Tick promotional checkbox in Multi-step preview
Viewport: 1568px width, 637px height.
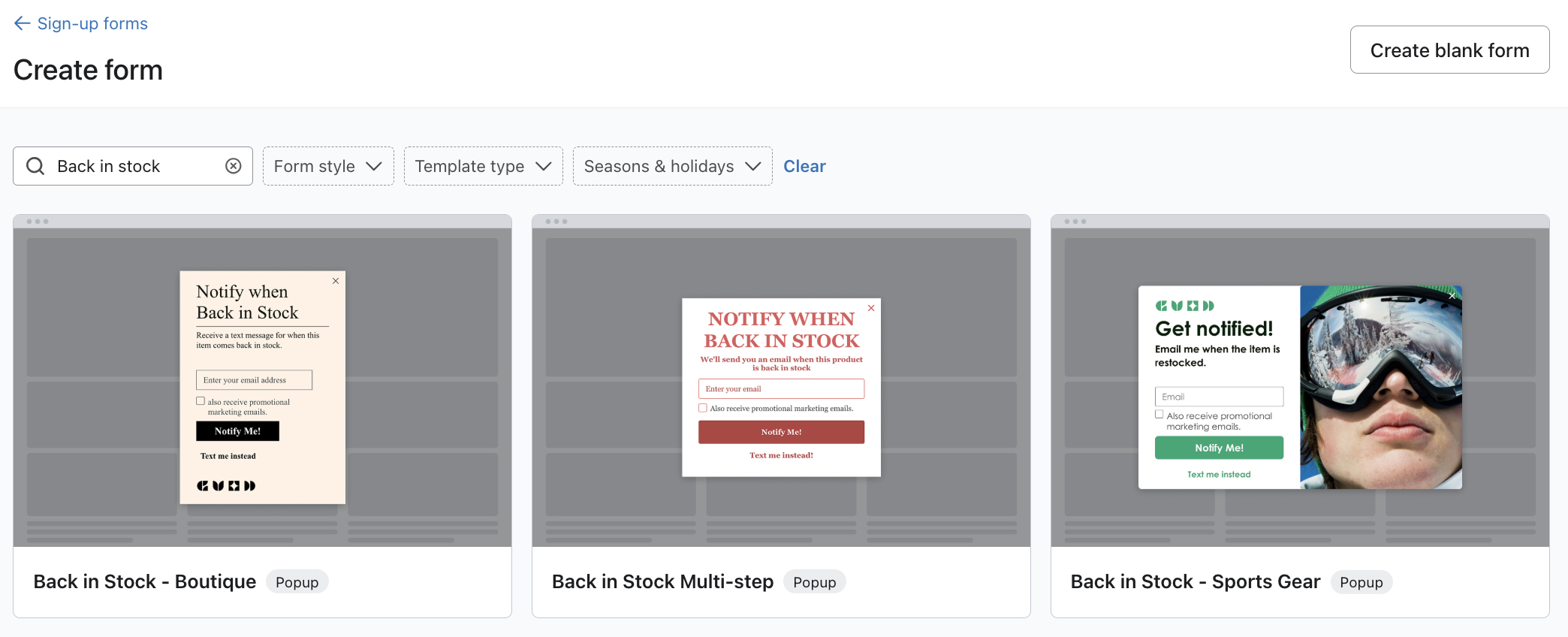coord(703,408)
